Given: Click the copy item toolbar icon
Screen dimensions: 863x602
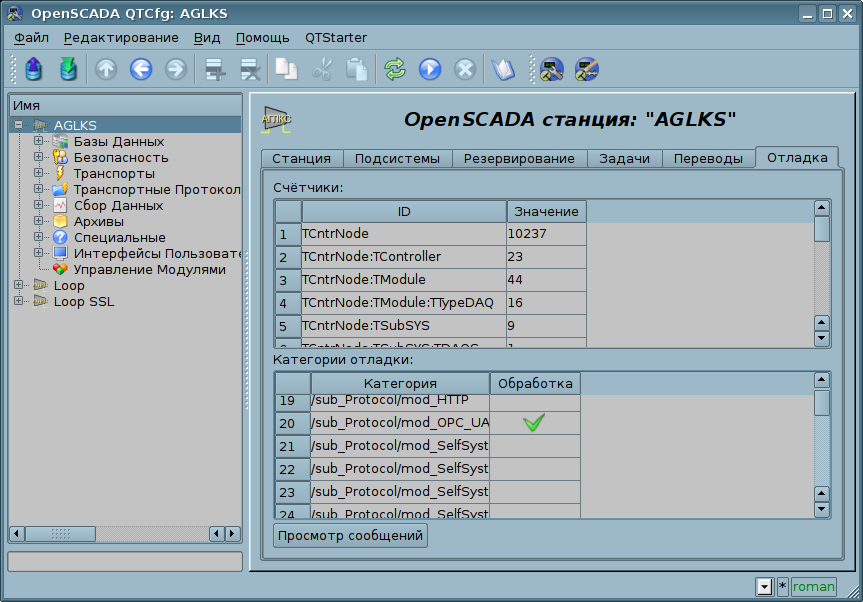Looking at the screenshot, I should point(286,70).
